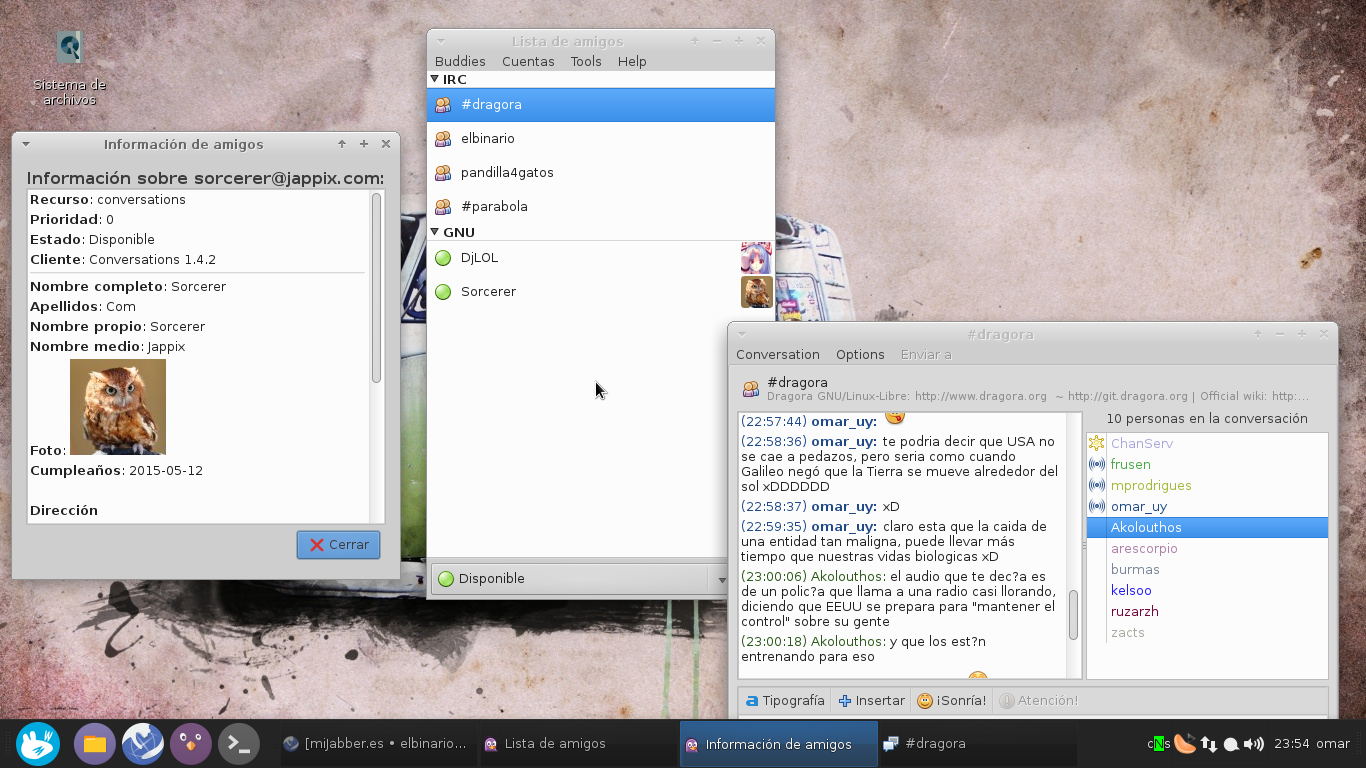
Task: Click ChanServ's founder star icon
Action: click(x=1097, y=443)
